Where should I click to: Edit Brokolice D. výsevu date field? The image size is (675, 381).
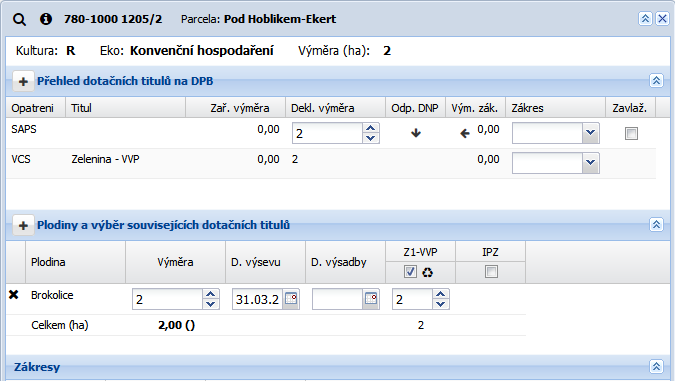pyautogui.click(x=257, y=299)
